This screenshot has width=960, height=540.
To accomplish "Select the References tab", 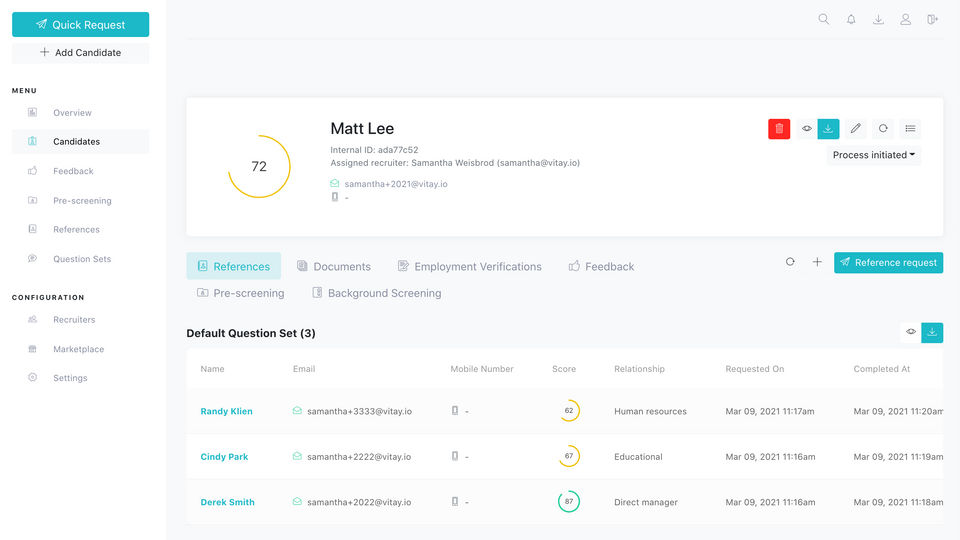I will (x=234, y=266).
